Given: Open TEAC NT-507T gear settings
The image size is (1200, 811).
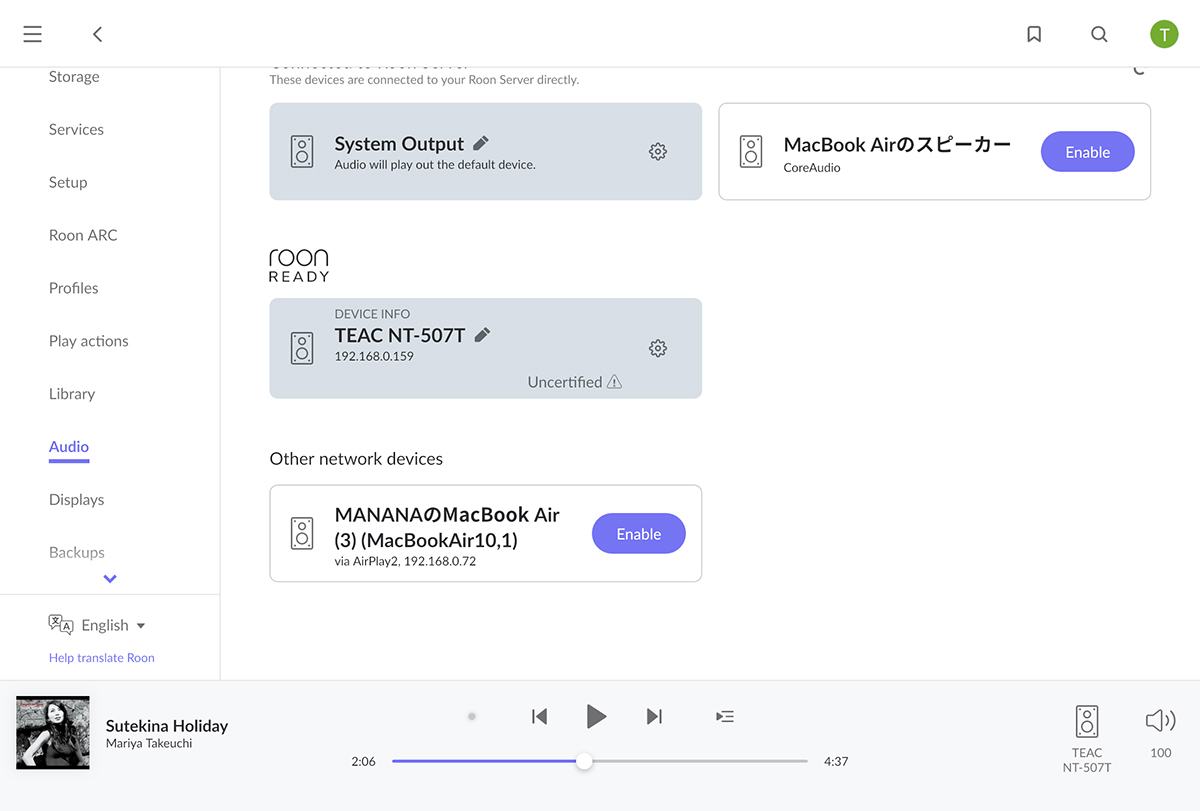Looking at the screenshot, I should click(x=657, y=348).
